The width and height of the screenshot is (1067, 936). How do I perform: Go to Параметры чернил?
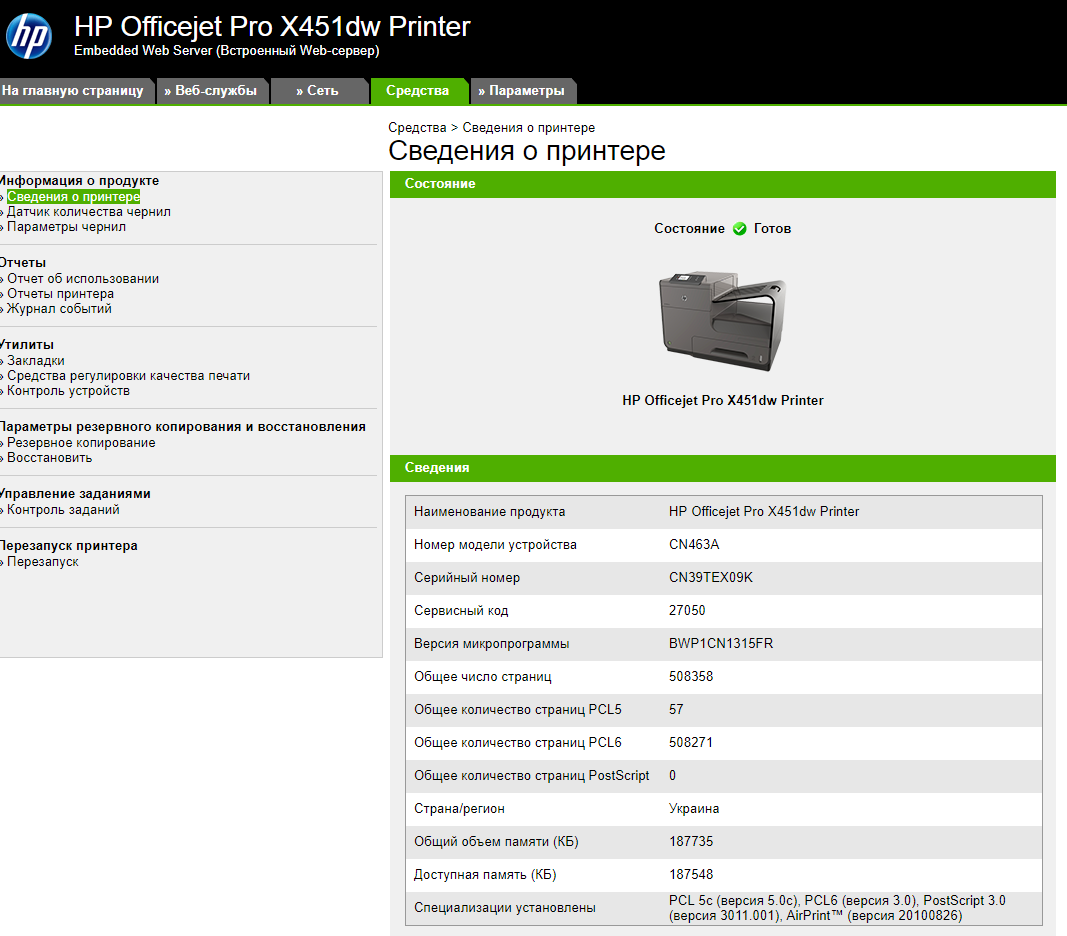coord(66,227)
